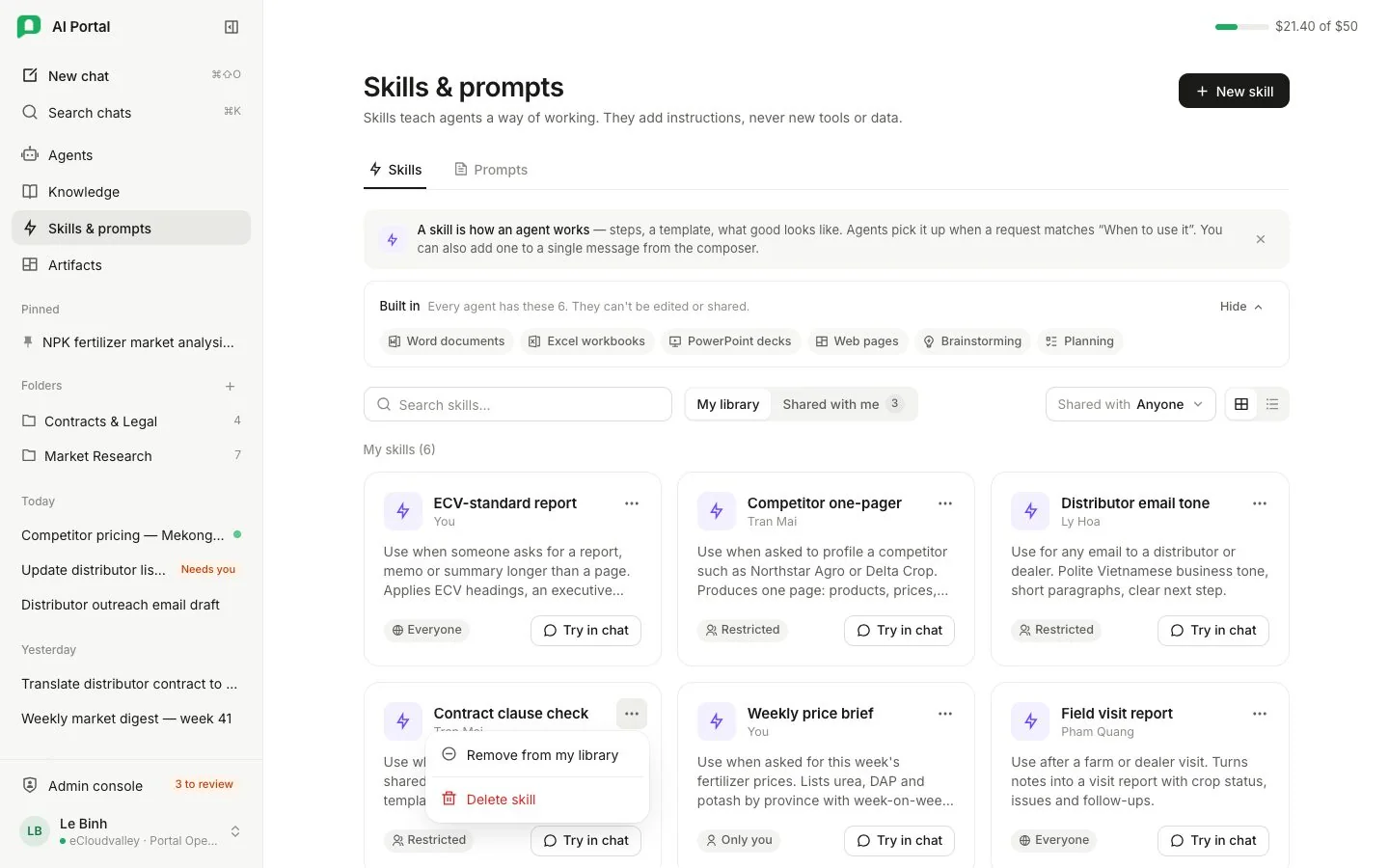Dismiss the skill info banner

pos(1260,239)
